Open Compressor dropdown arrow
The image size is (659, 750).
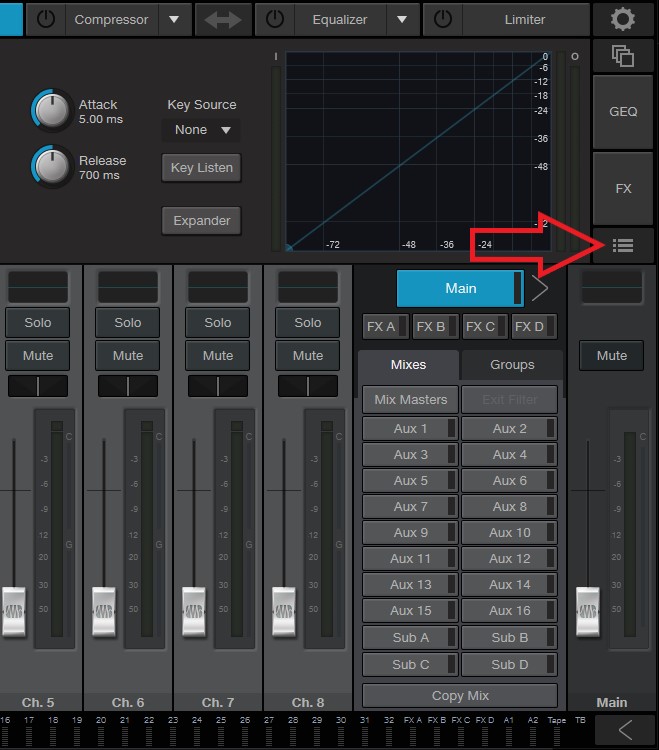175,20
